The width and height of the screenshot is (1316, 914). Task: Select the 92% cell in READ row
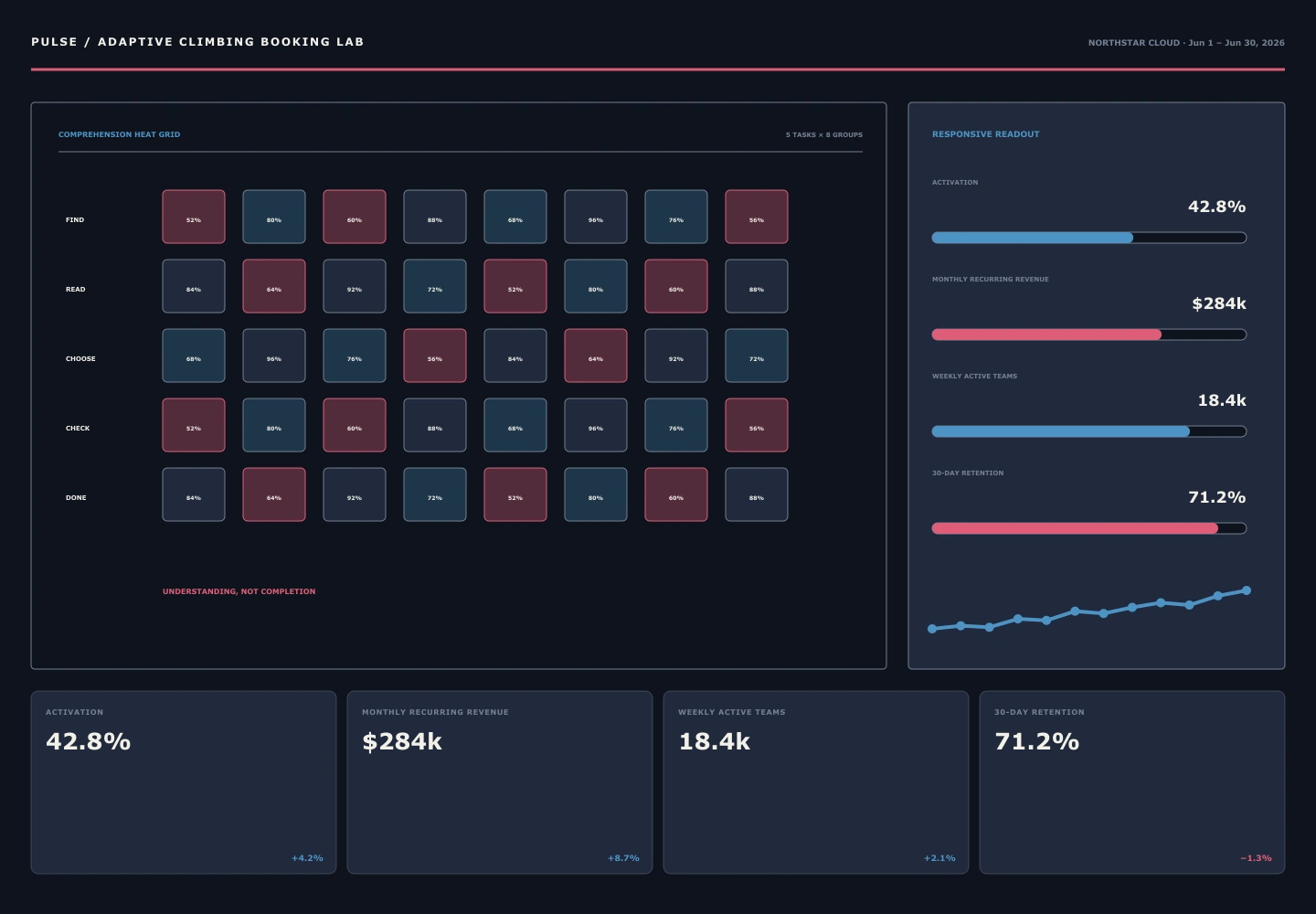click(355, 286)
